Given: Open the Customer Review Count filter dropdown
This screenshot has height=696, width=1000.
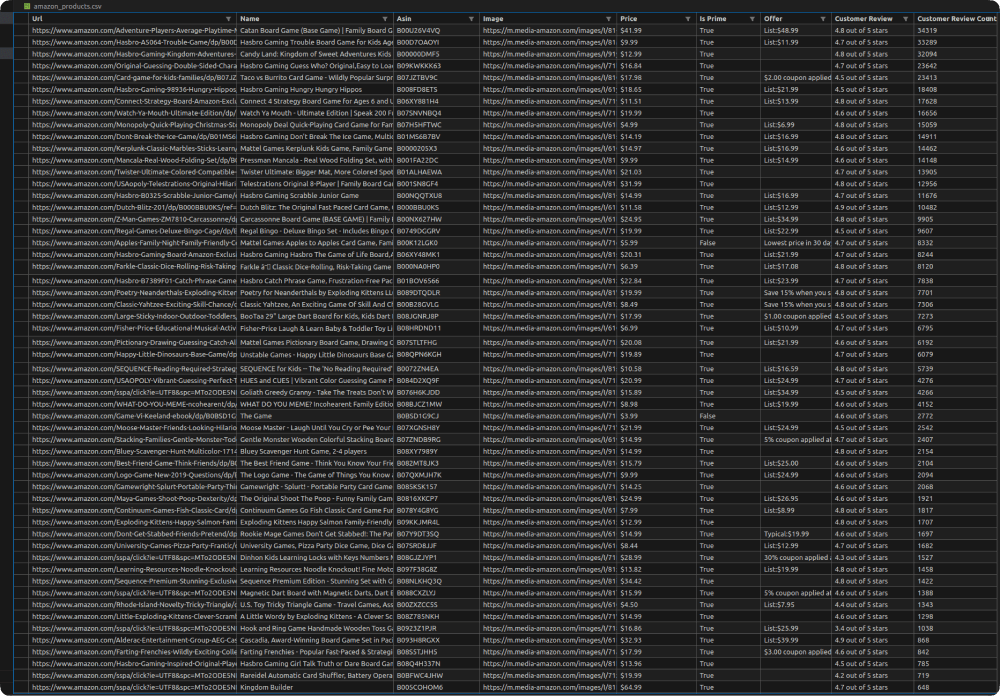Looking at the screenshot, I should coord(993,18).
